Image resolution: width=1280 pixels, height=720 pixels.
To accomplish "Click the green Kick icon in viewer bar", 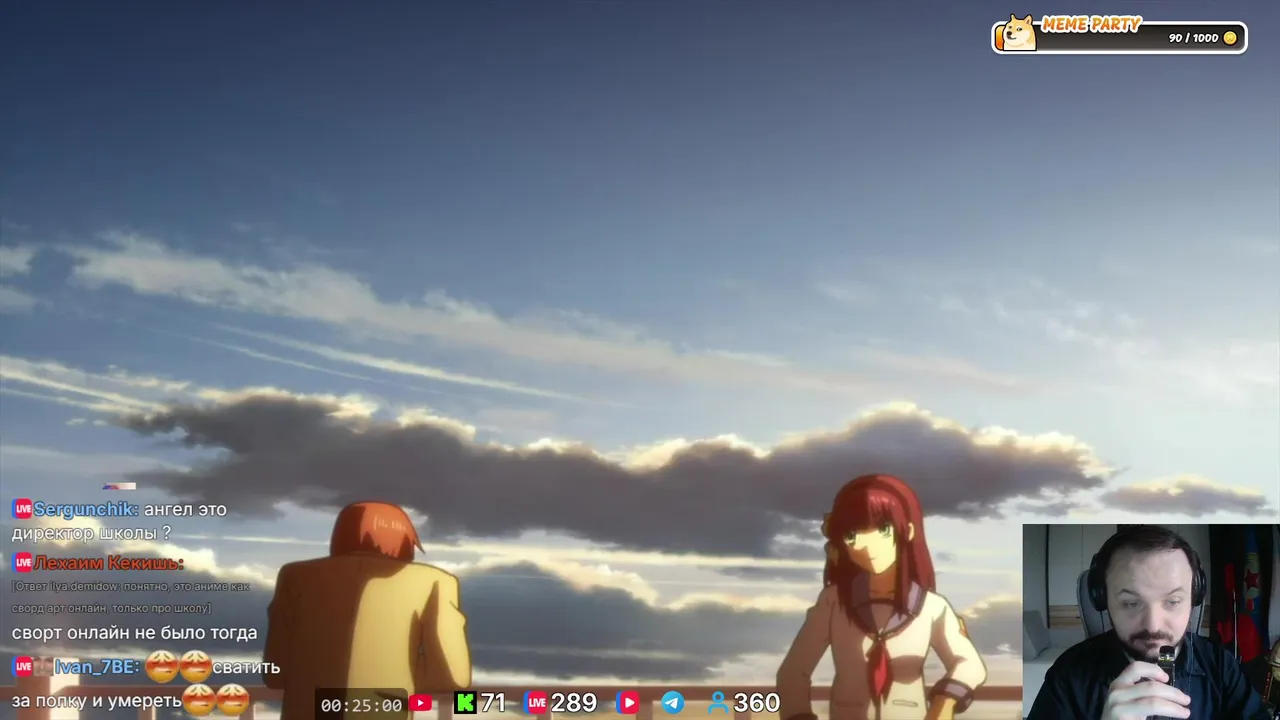I will point(465,703).
